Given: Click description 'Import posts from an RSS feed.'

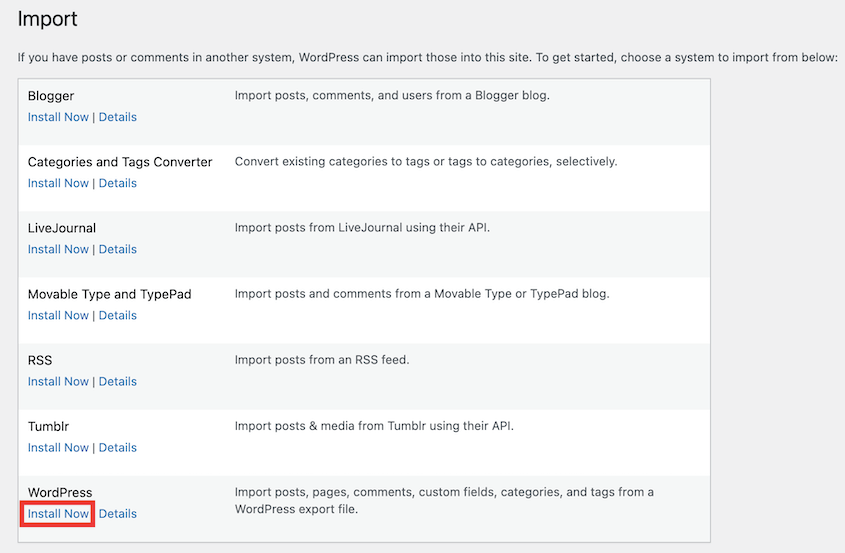Looking at the screenshot, I should (x=322, y=360).
